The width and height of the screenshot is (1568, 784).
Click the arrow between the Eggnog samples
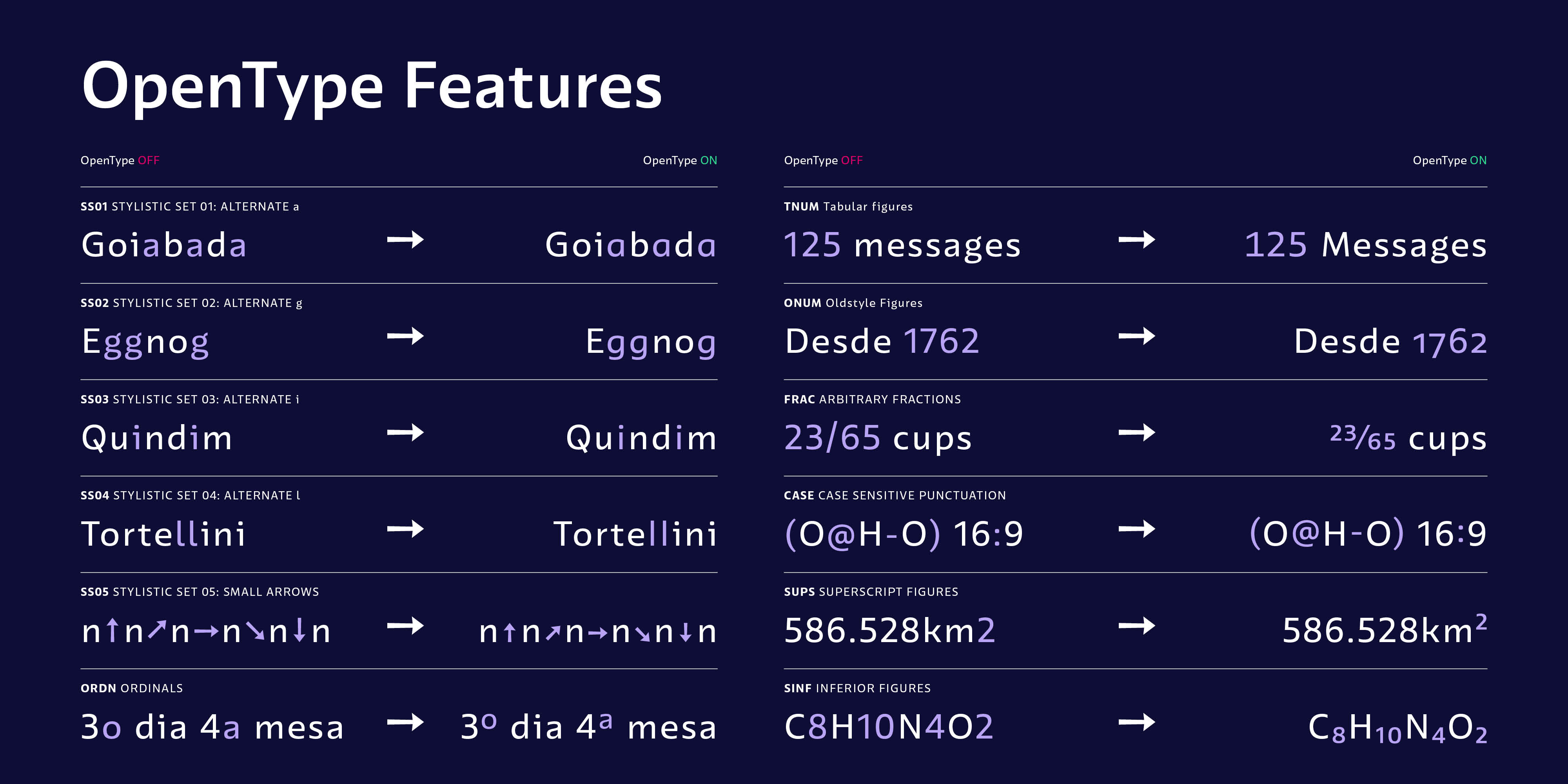pyautogui.click(x=405, y=336)
